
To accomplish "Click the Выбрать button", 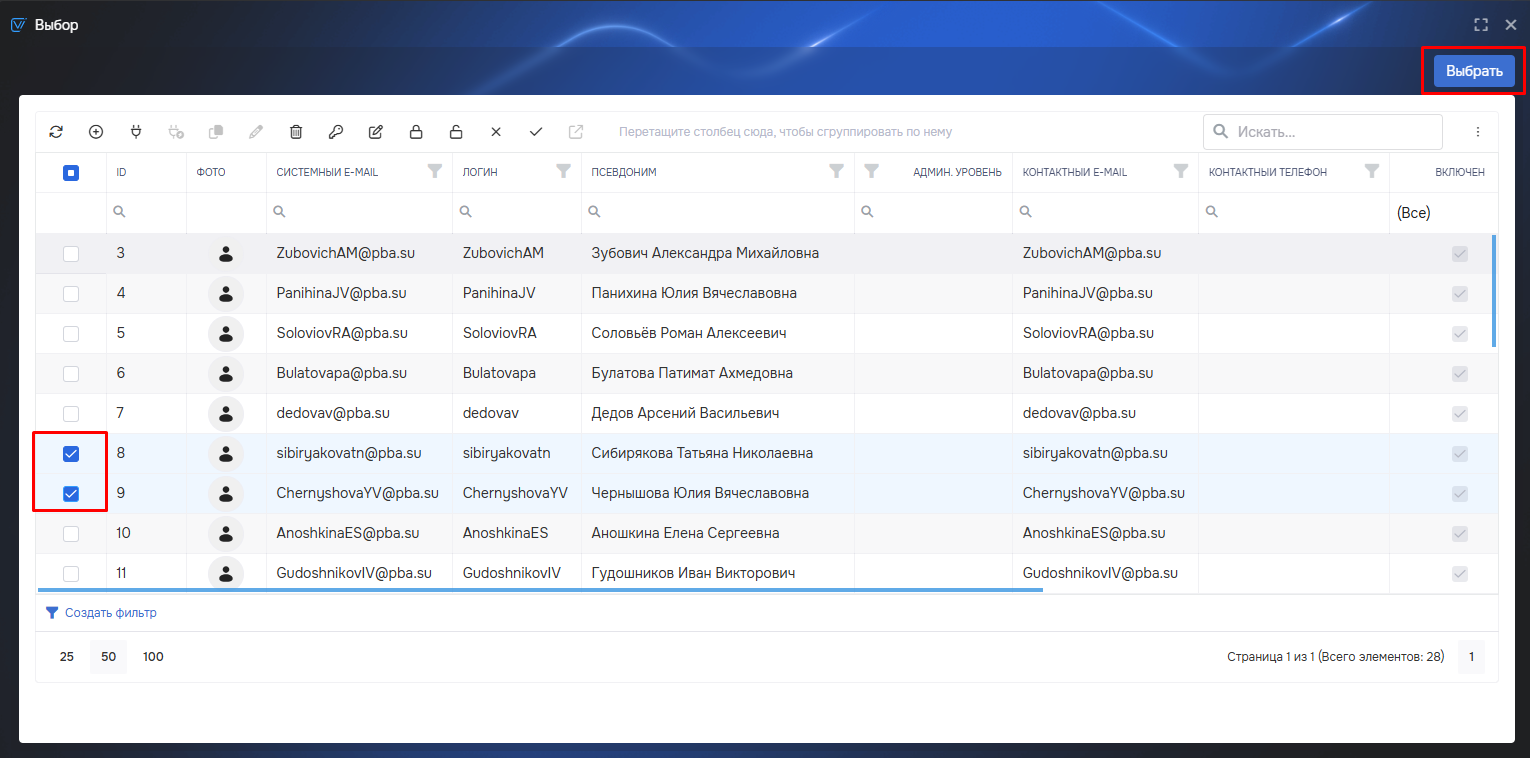I will [x=1474, y=71].
